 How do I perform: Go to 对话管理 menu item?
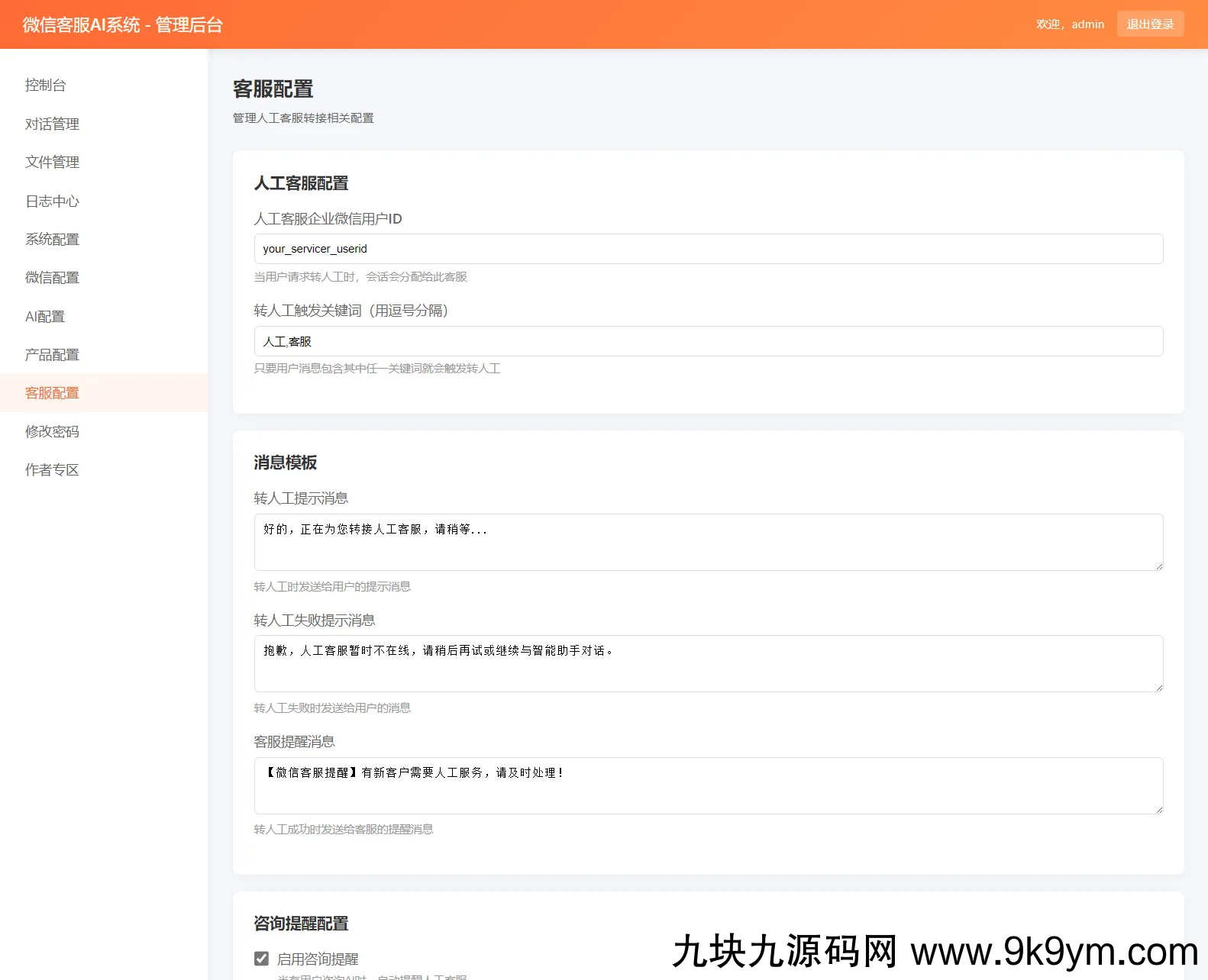(x=52, y=124)
